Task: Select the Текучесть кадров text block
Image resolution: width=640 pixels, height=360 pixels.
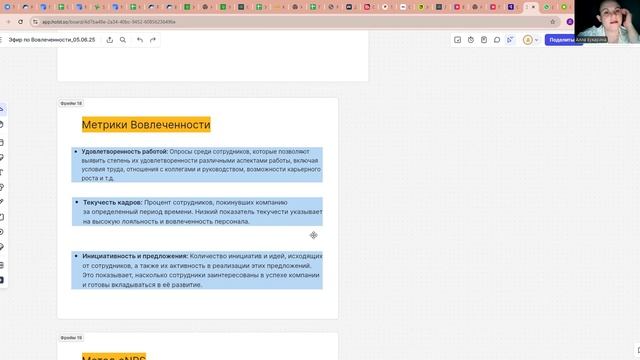Action: point(197,212)
